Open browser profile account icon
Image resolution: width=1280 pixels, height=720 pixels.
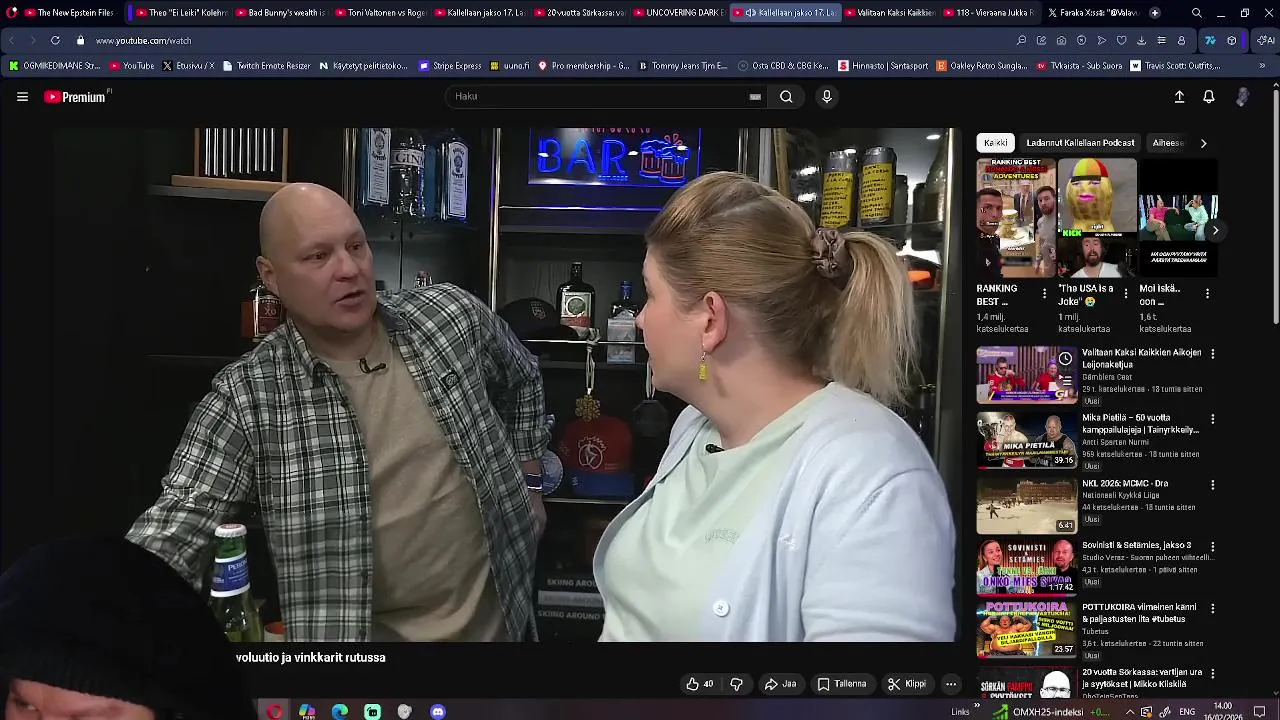[x=1181, y=41]
